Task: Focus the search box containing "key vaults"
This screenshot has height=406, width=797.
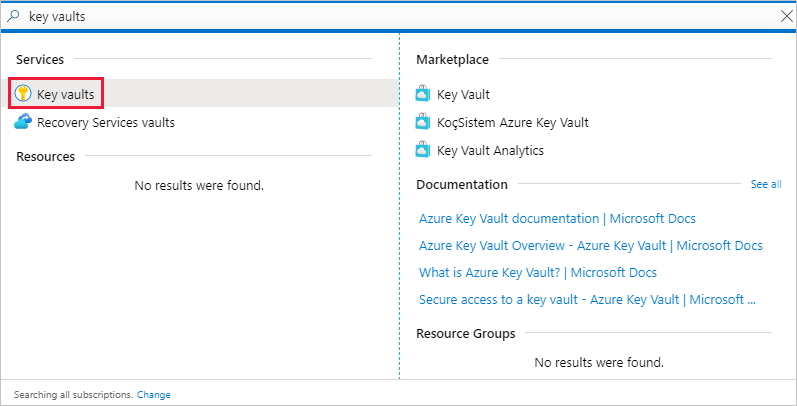Action: coord(400,15)
